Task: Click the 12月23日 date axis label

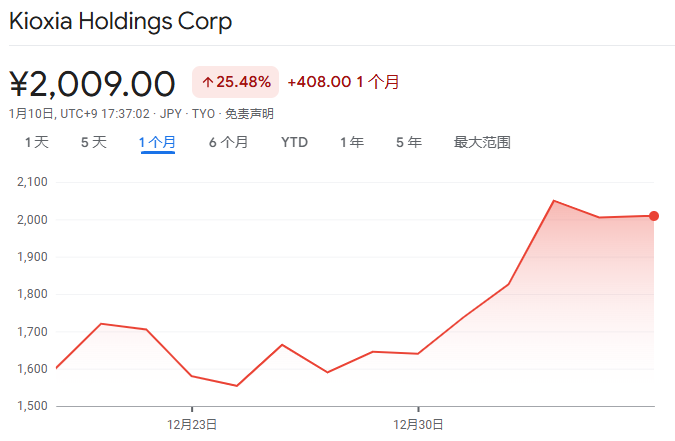Action: pyautogui.click(x=192, y=424)
